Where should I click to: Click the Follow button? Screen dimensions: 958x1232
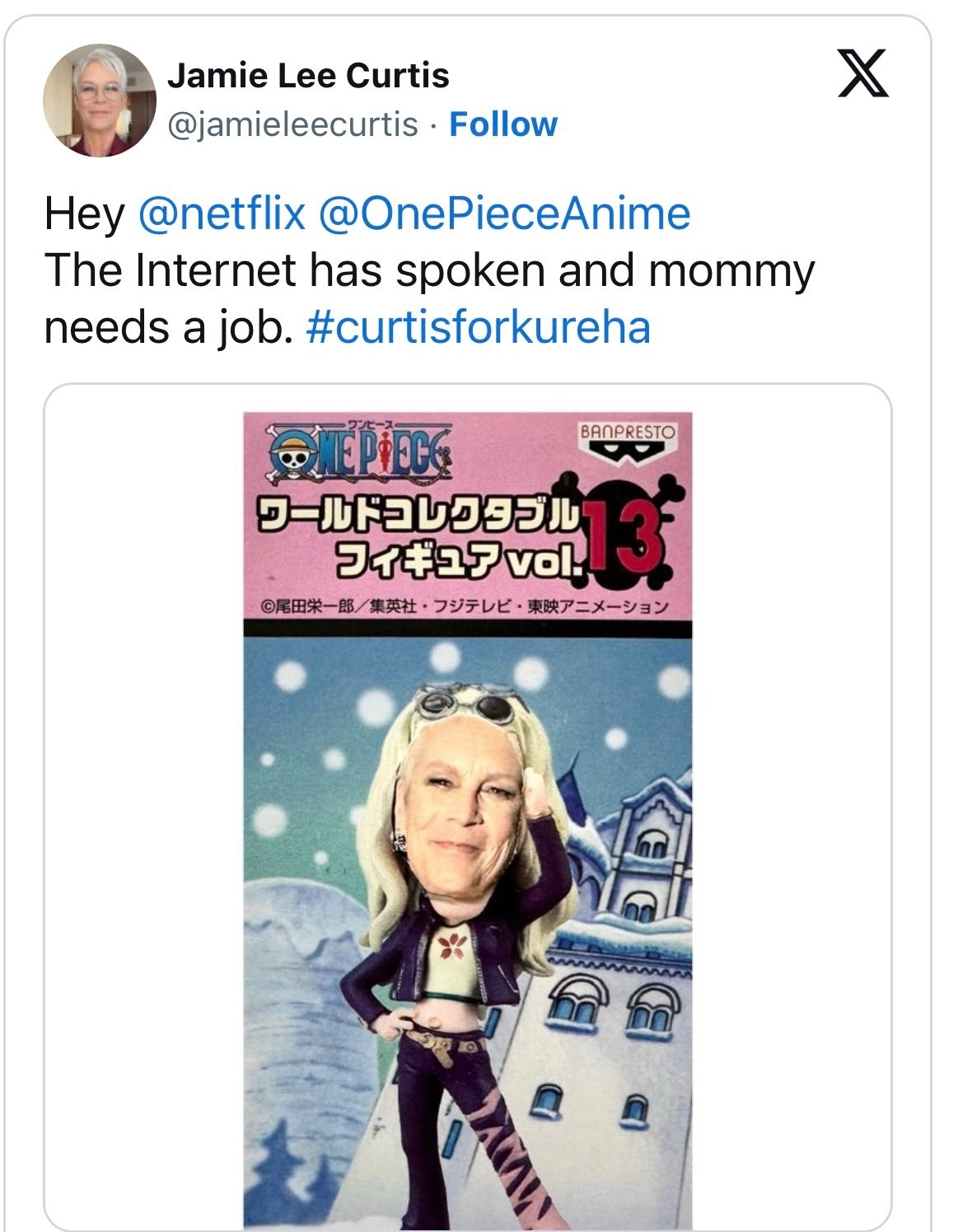click(x=503, y=124)
